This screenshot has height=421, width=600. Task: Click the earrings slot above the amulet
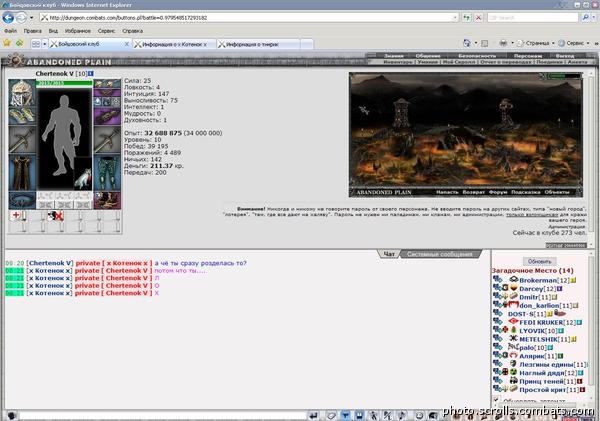(107, 83)
